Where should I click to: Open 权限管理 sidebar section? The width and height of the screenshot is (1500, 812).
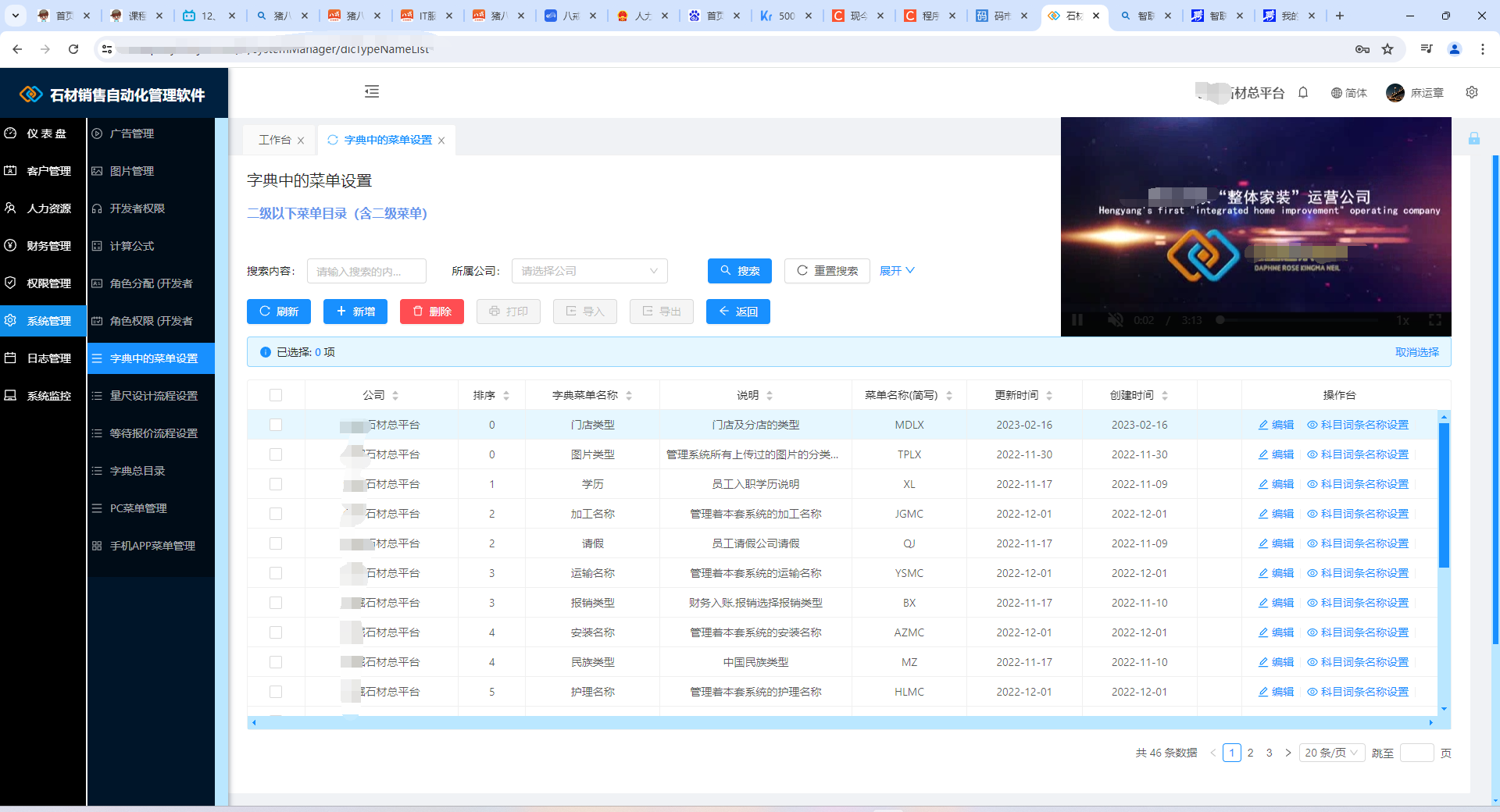point(43,283)
